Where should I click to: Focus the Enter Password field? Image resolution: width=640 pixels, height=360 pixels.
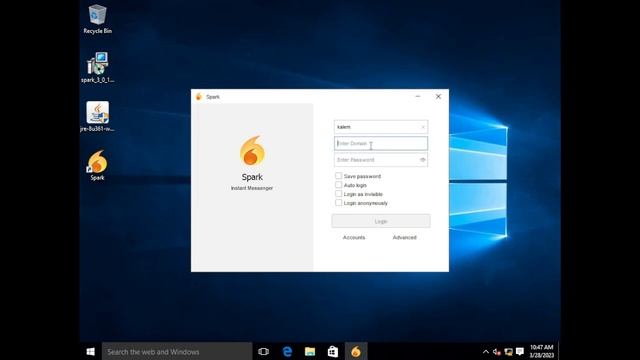coord(381,160)
